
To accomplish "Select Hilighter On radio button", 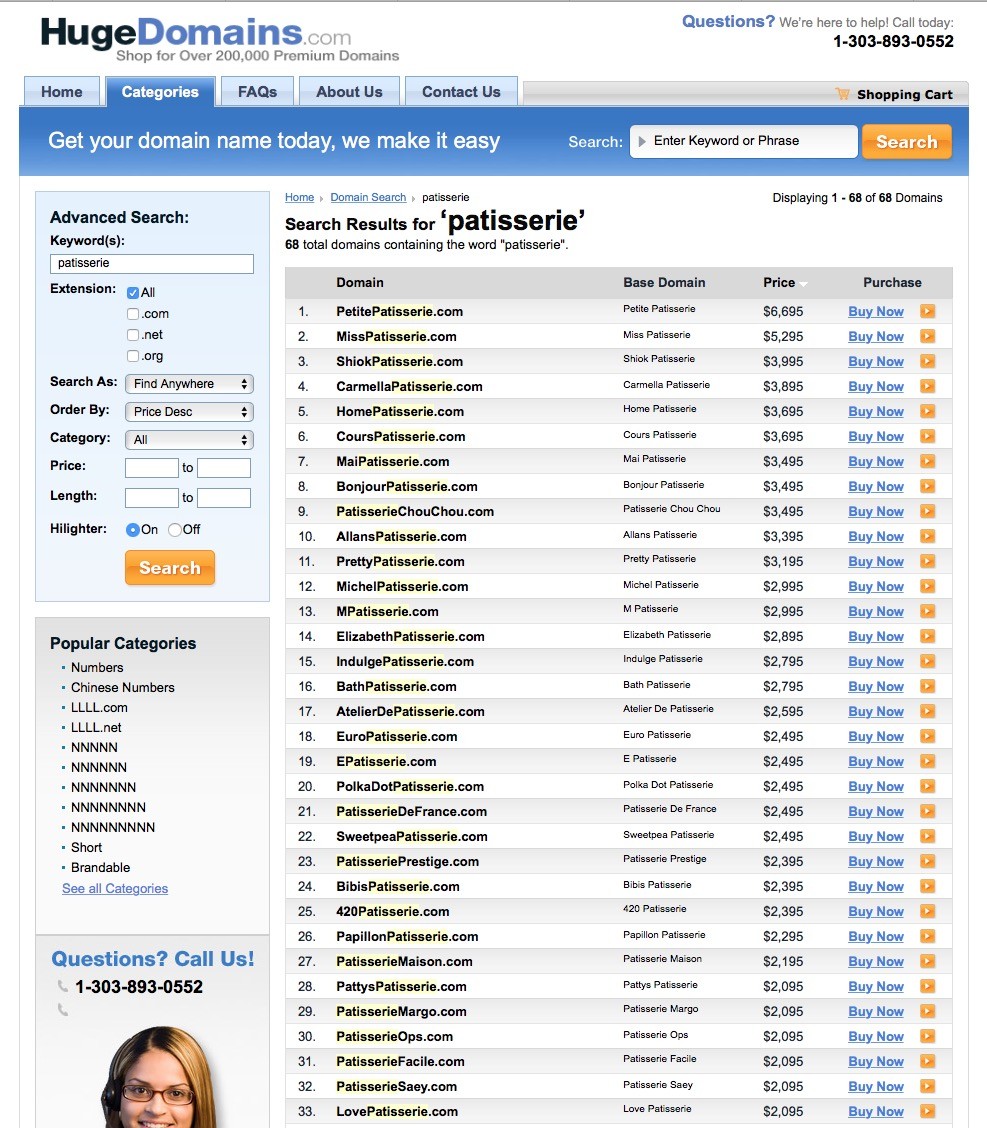I will coord(132,529).
